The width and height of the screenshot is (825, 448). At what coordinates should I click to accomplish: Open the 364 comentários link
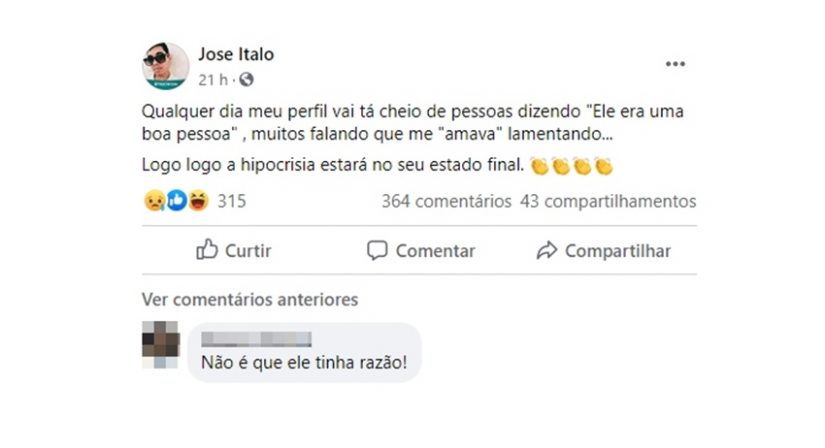click(446, 201)
